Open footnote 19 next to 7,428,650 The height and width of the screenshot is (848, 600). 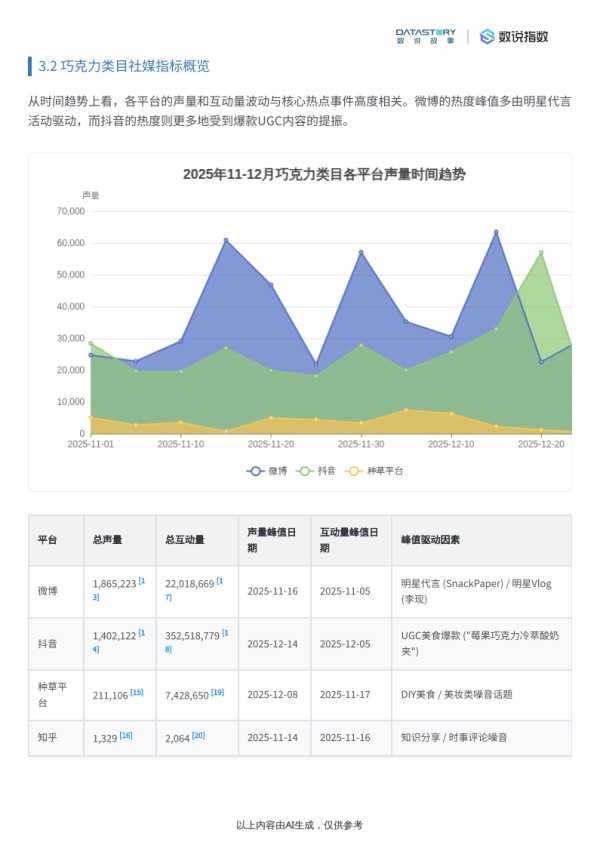(x=217, y=692)
